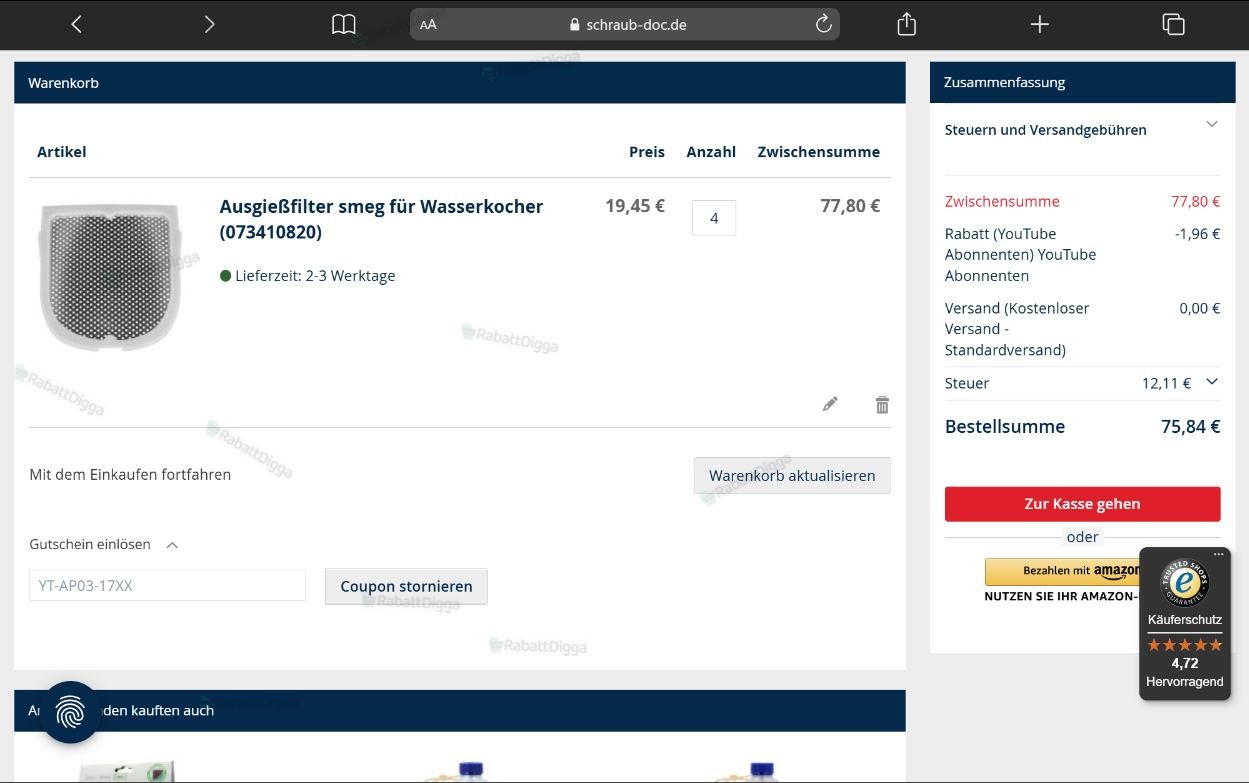This screenshot has width=1249, height=783.
Task: Click the coupon code field YT-AP03-17XX
Action: click(x=167, y=585)
